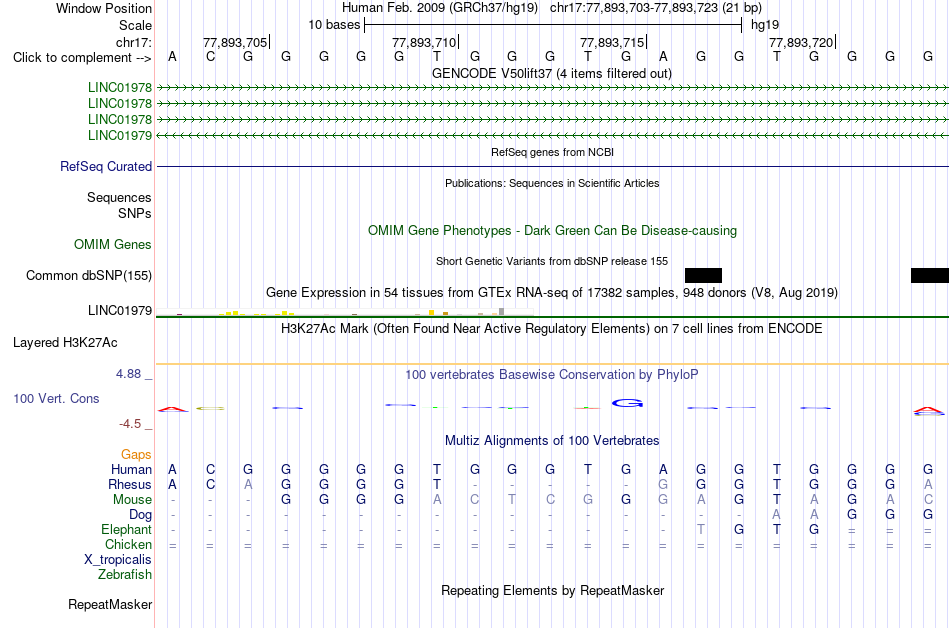950x628 pixels.
Task: Click the 'Dog' species row label
Action: click(141, 515)
